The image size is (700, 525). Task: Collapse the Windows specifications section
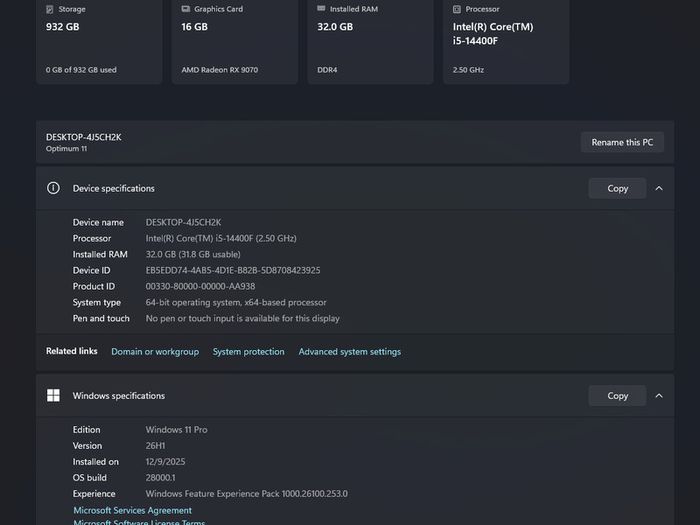tap(659, 396)
